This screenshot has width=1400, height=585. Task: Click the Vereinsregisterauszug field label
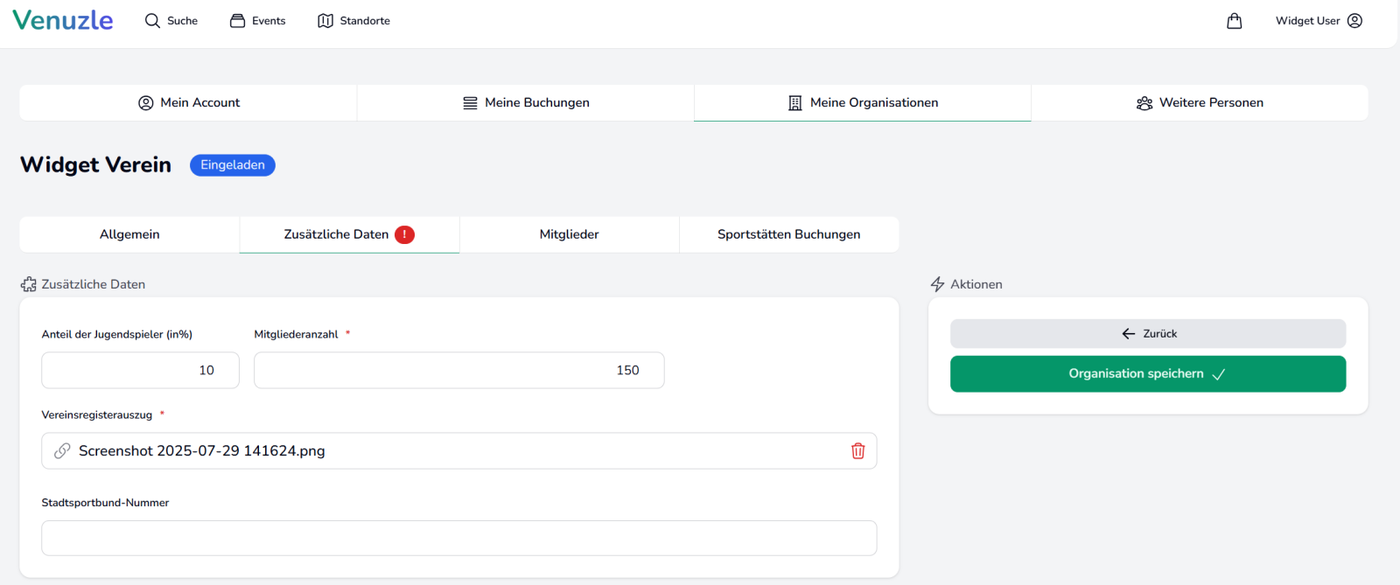[x=97, y=414]
